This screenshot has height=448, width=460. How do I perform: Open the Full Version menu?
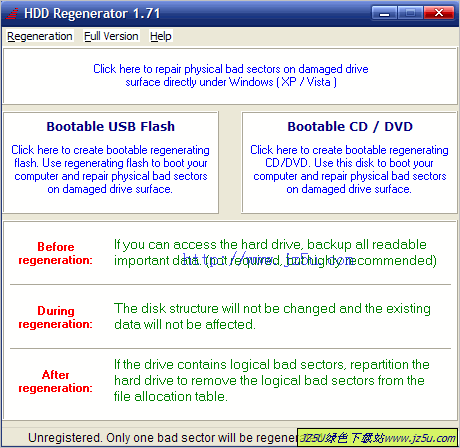click(x=111, y=36)
